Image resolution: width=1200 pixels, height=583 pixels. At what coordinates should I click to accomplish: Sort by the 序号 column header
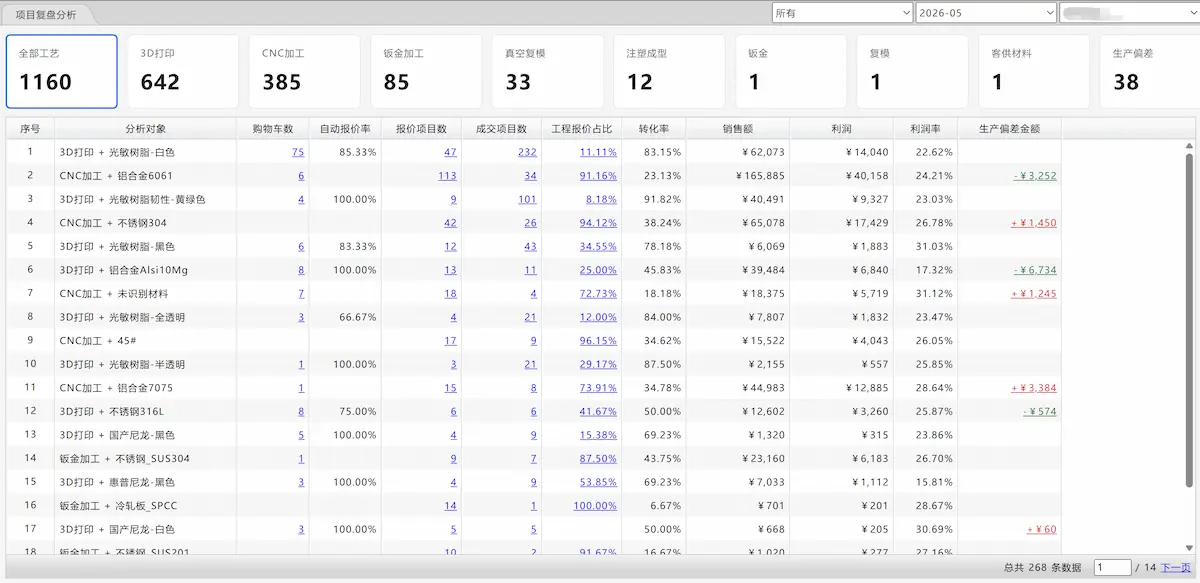click(30, 129)
